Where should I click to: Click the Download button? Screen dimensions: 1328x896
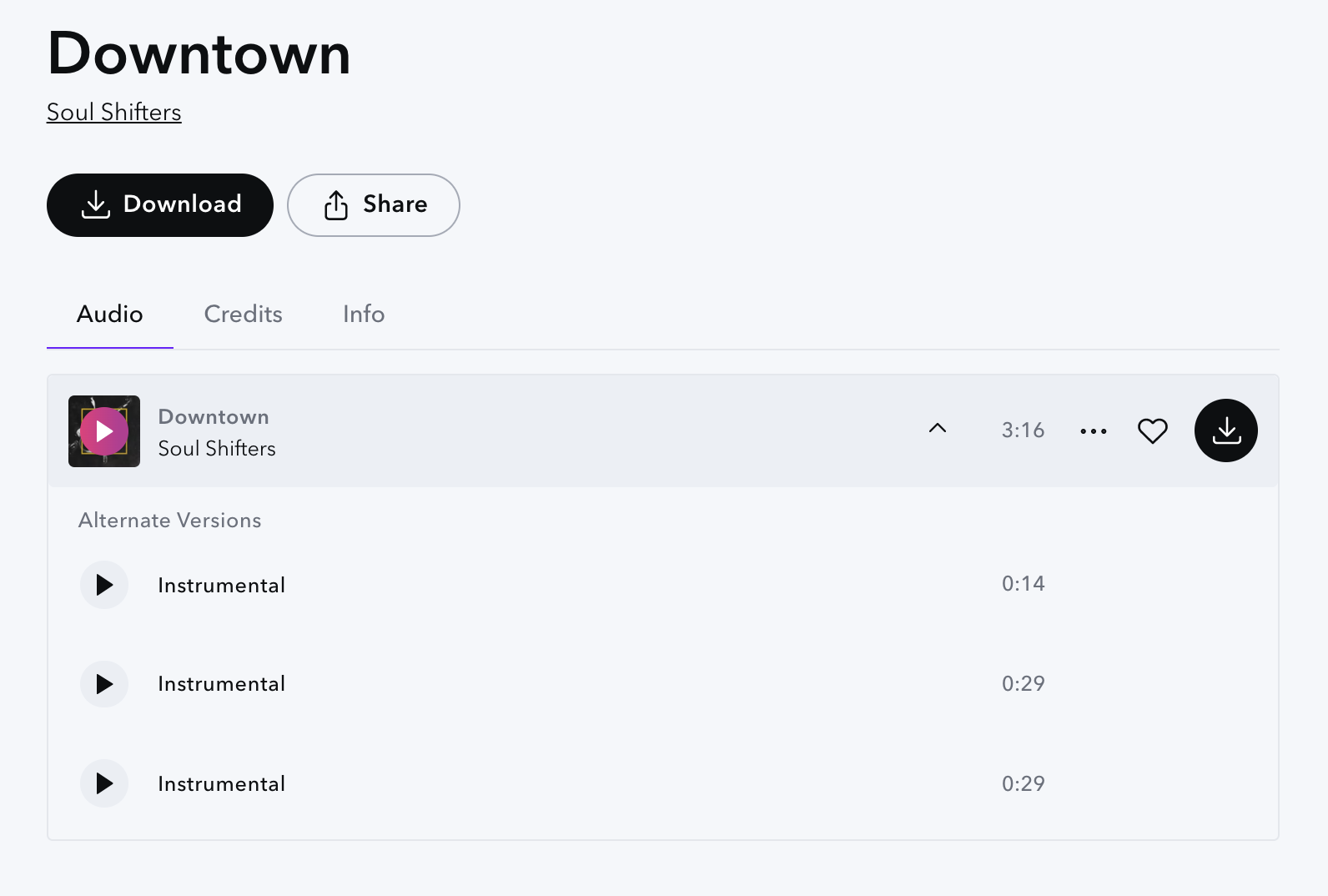159,204
